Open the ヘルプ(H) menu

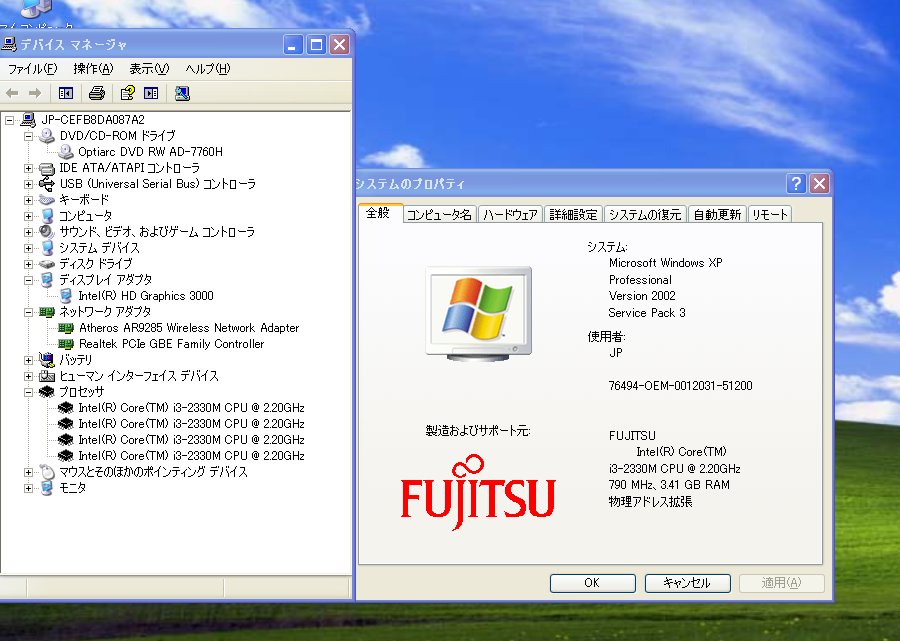pyautogui.click(x=208, y=69)
